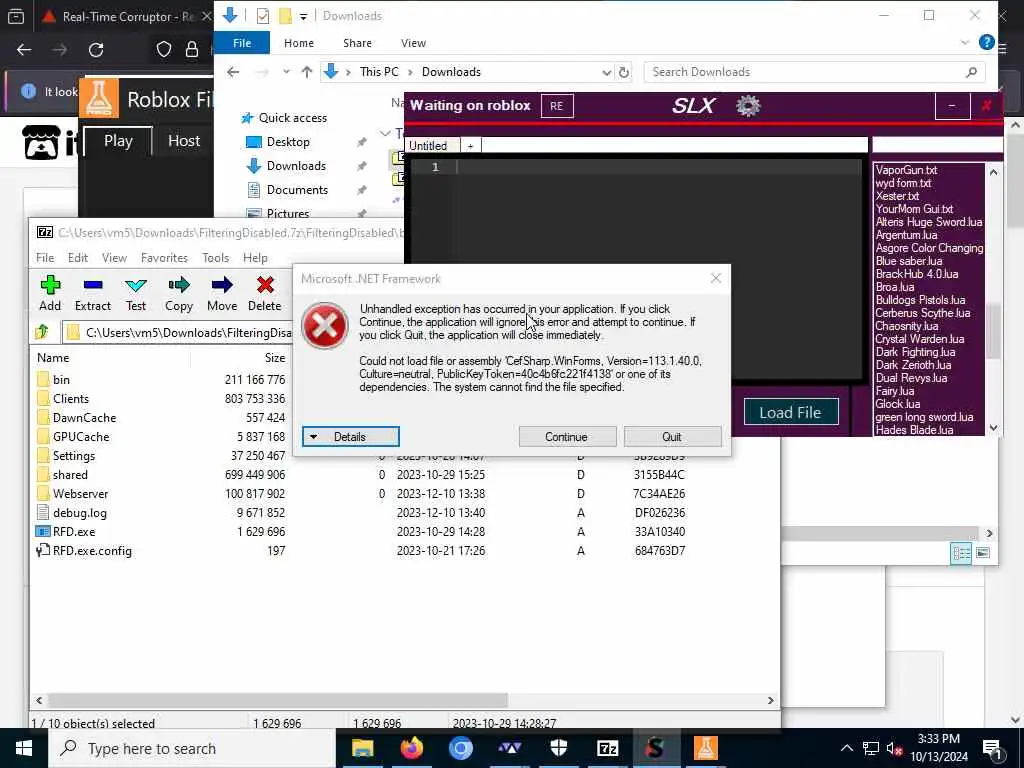1024x768 pixels.
Task: Go up one folder level in 7-Zip
Action: [x=42, y=332]
